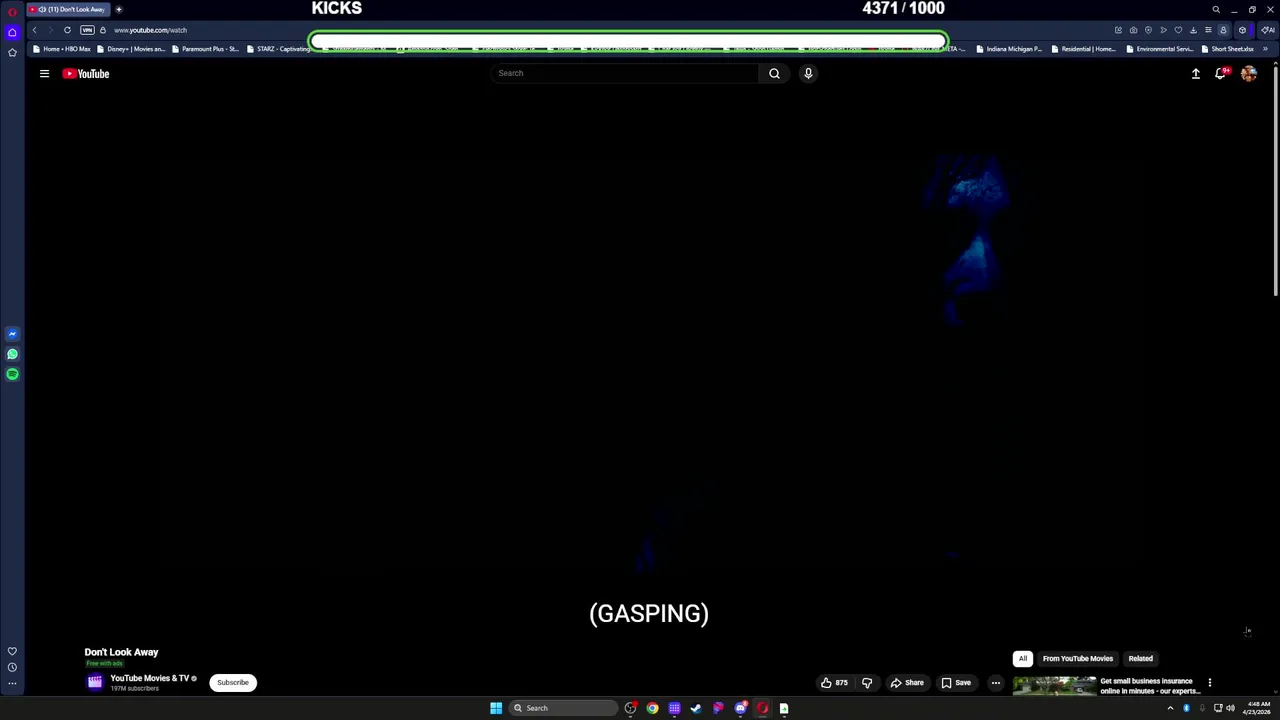Start voice search with the microphone

[808, 73]
